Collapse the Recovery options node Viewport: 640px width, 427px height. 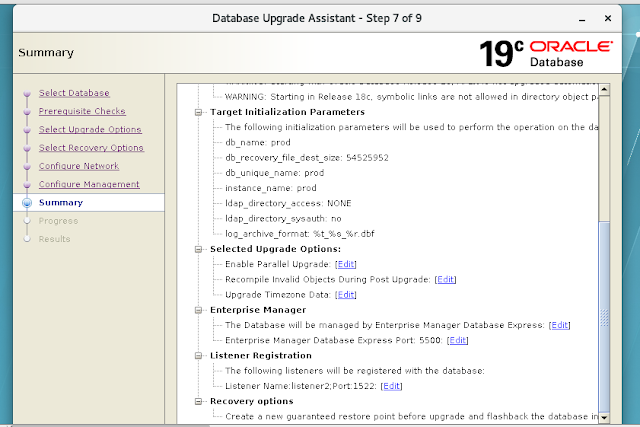tap(198, 401)
